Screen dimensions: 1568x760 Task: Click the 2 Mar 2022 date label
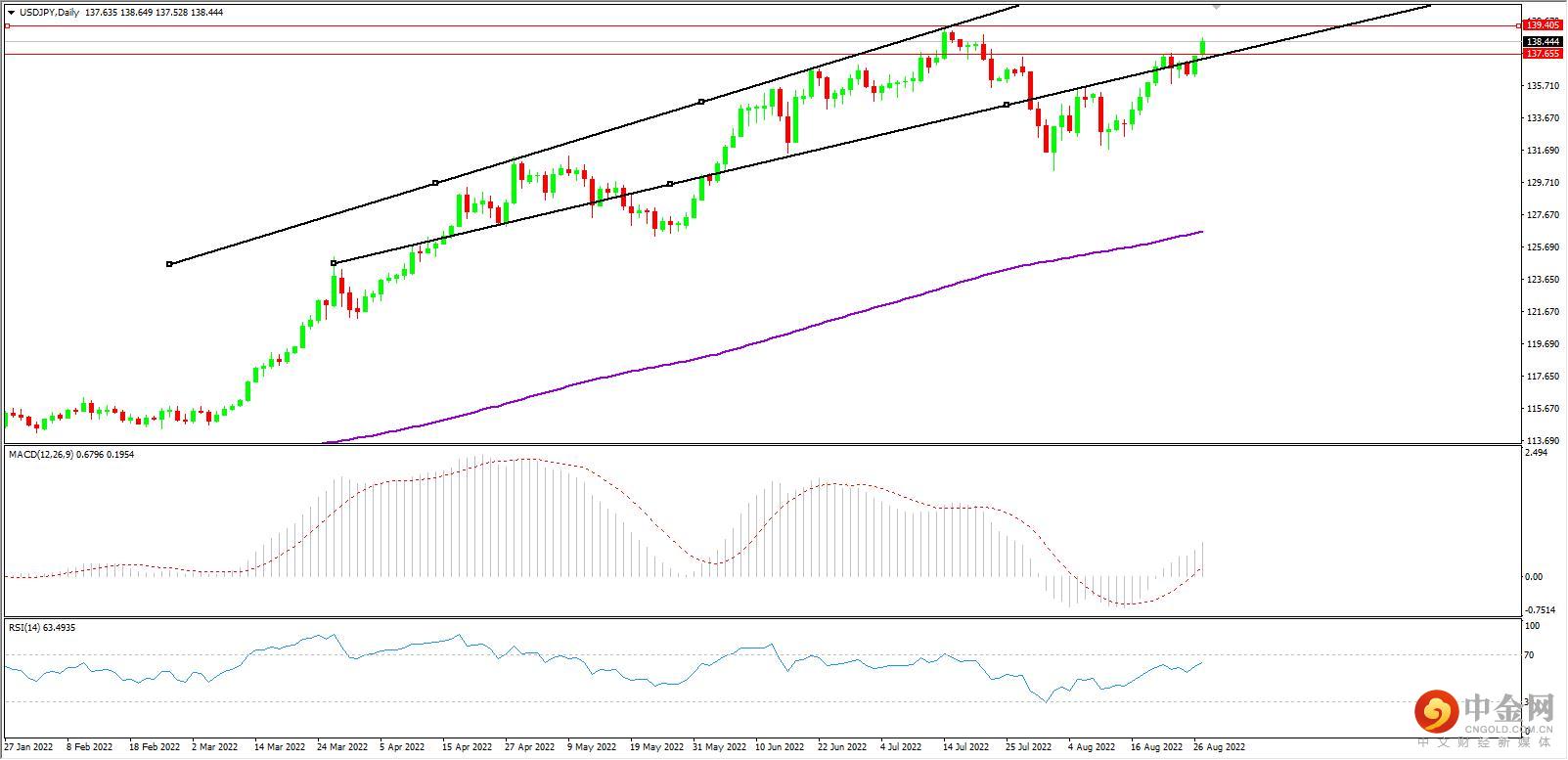click(215, 746)
